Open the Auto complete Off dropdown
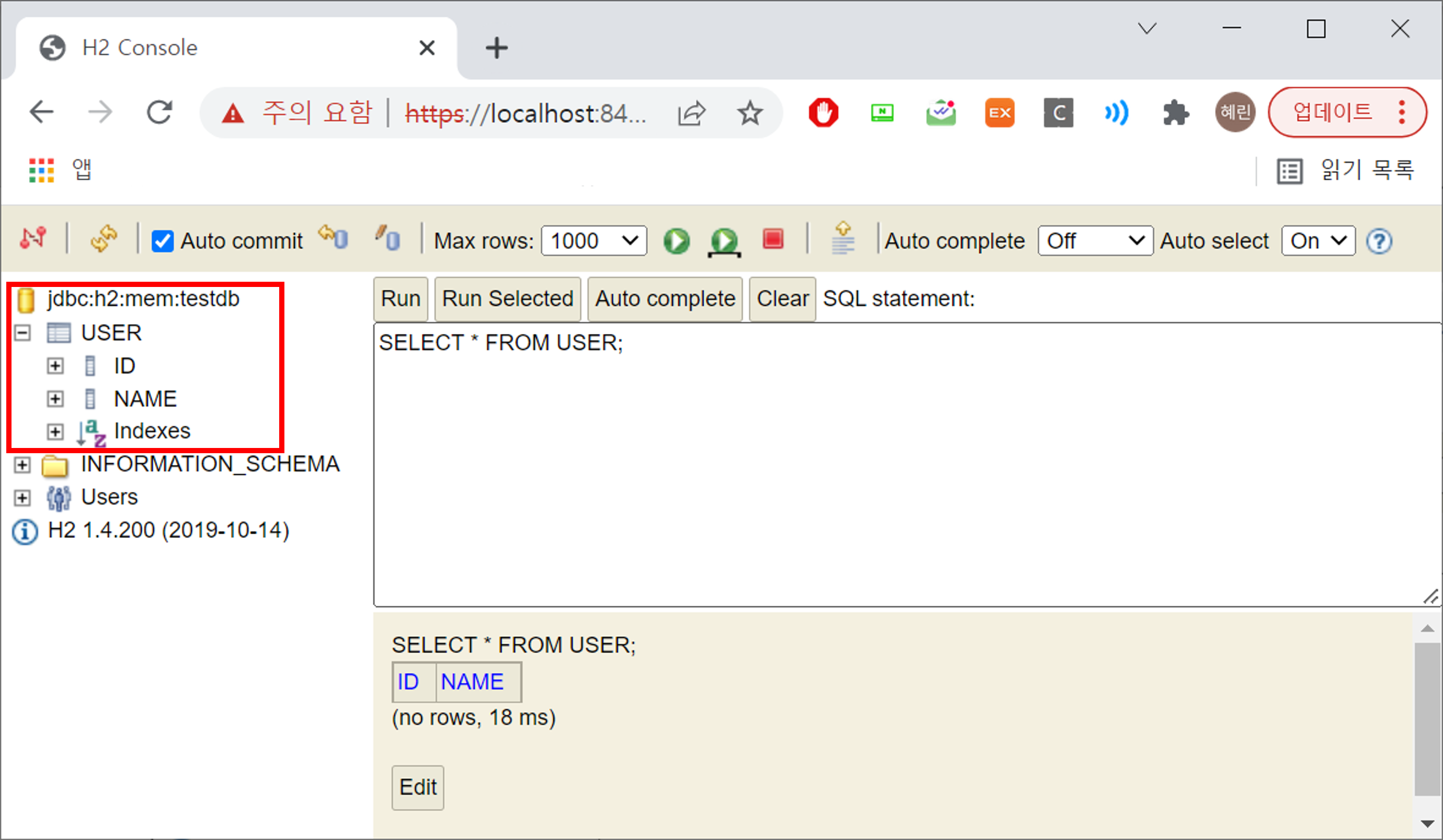The height and width of the screenshot is (840, 1443). (1094, 241)
